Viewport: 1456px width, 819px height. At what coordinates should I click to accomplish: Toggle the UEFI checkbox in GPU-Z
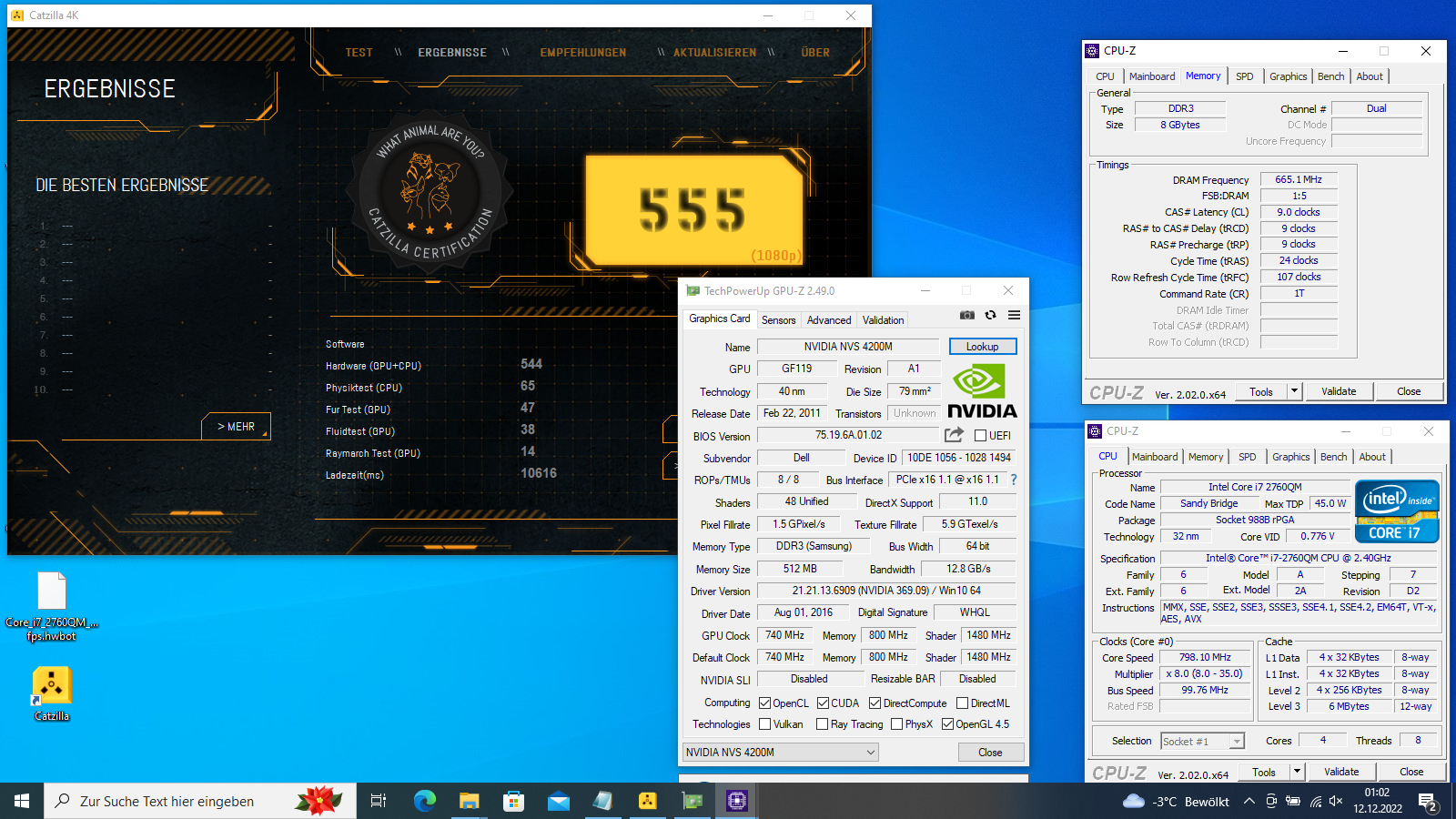[x=980, y=435]
